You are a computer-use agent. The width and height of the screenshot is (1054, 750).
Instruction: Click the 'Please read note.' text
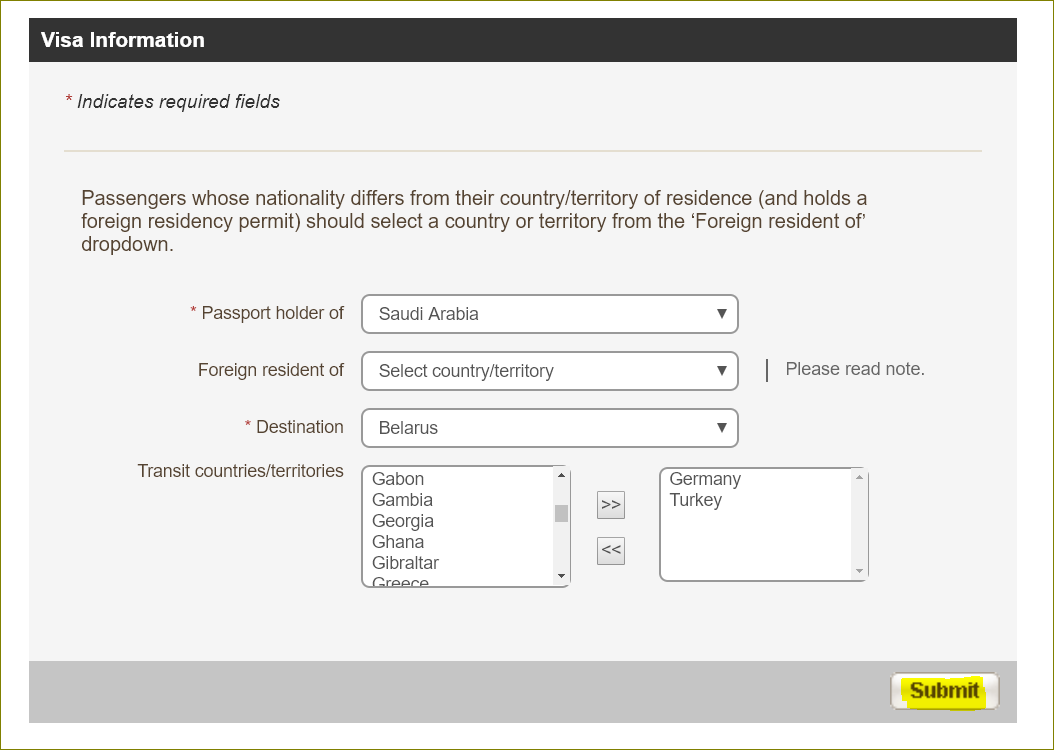[x=855, y=369]
